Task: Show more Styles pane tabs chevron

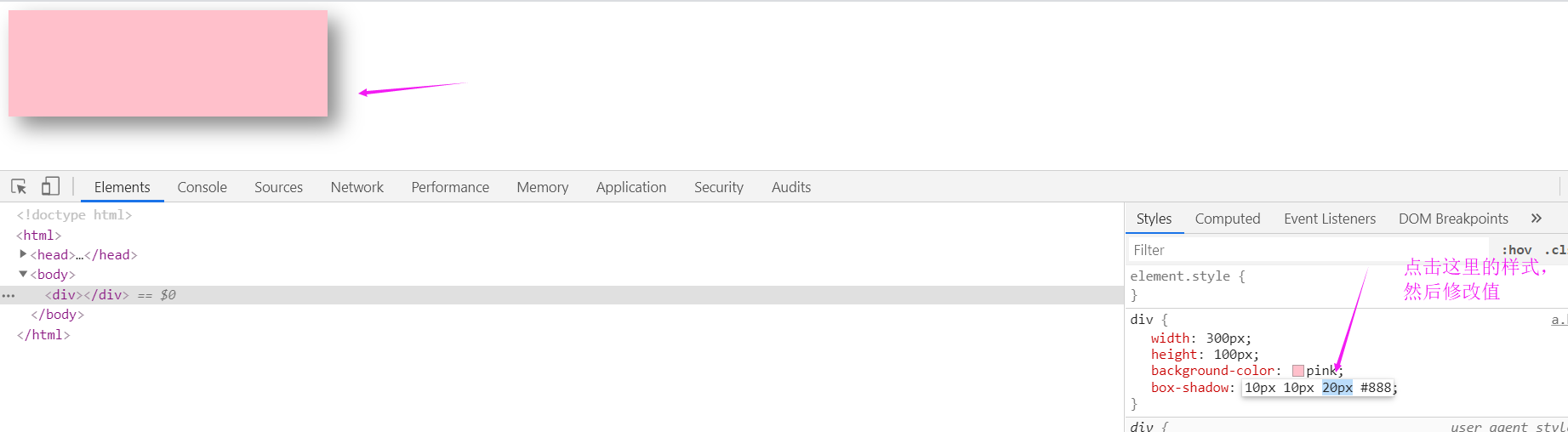Action: coord(1536,219)
